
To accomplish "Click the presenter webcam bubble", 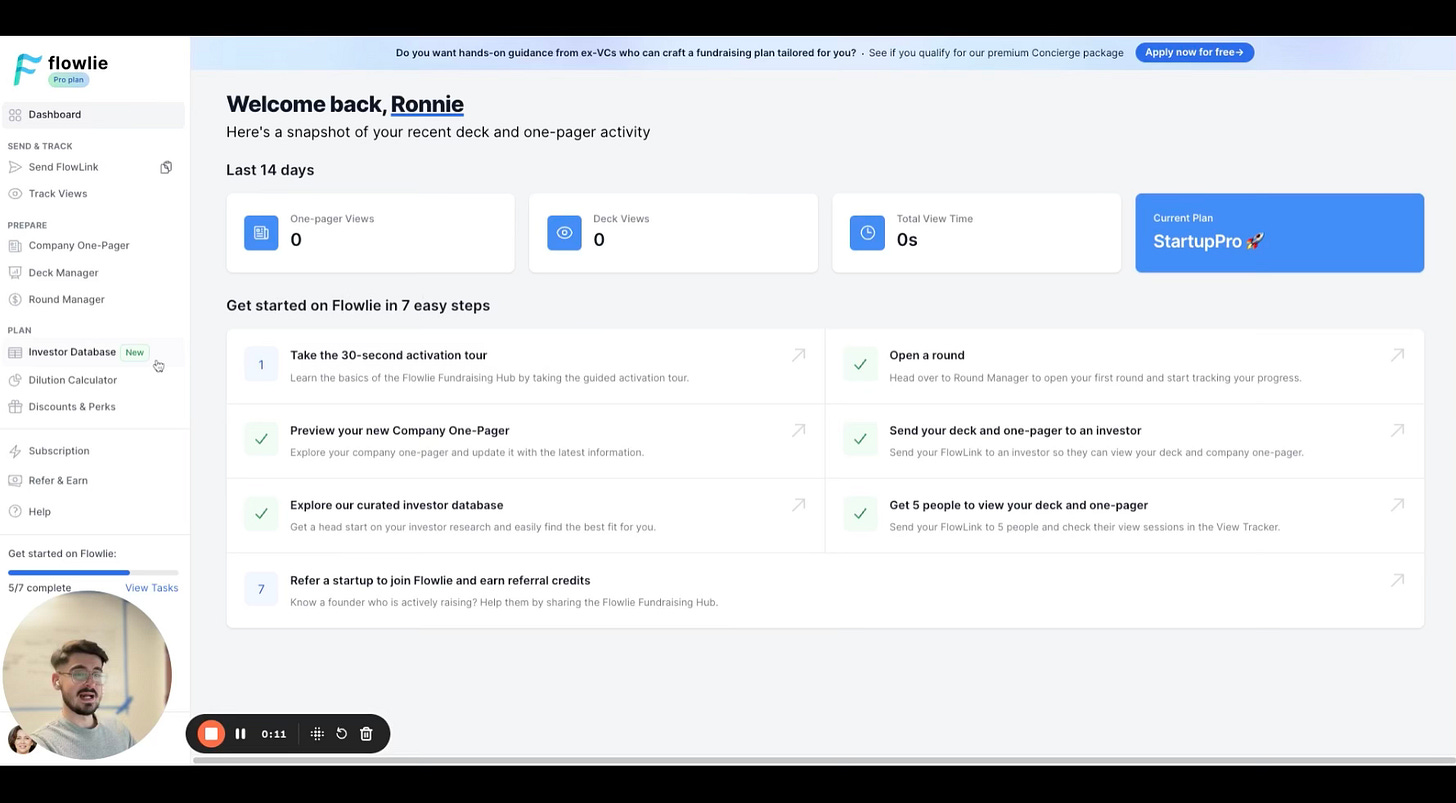I will pyautogui.click(x=87, y=675).
